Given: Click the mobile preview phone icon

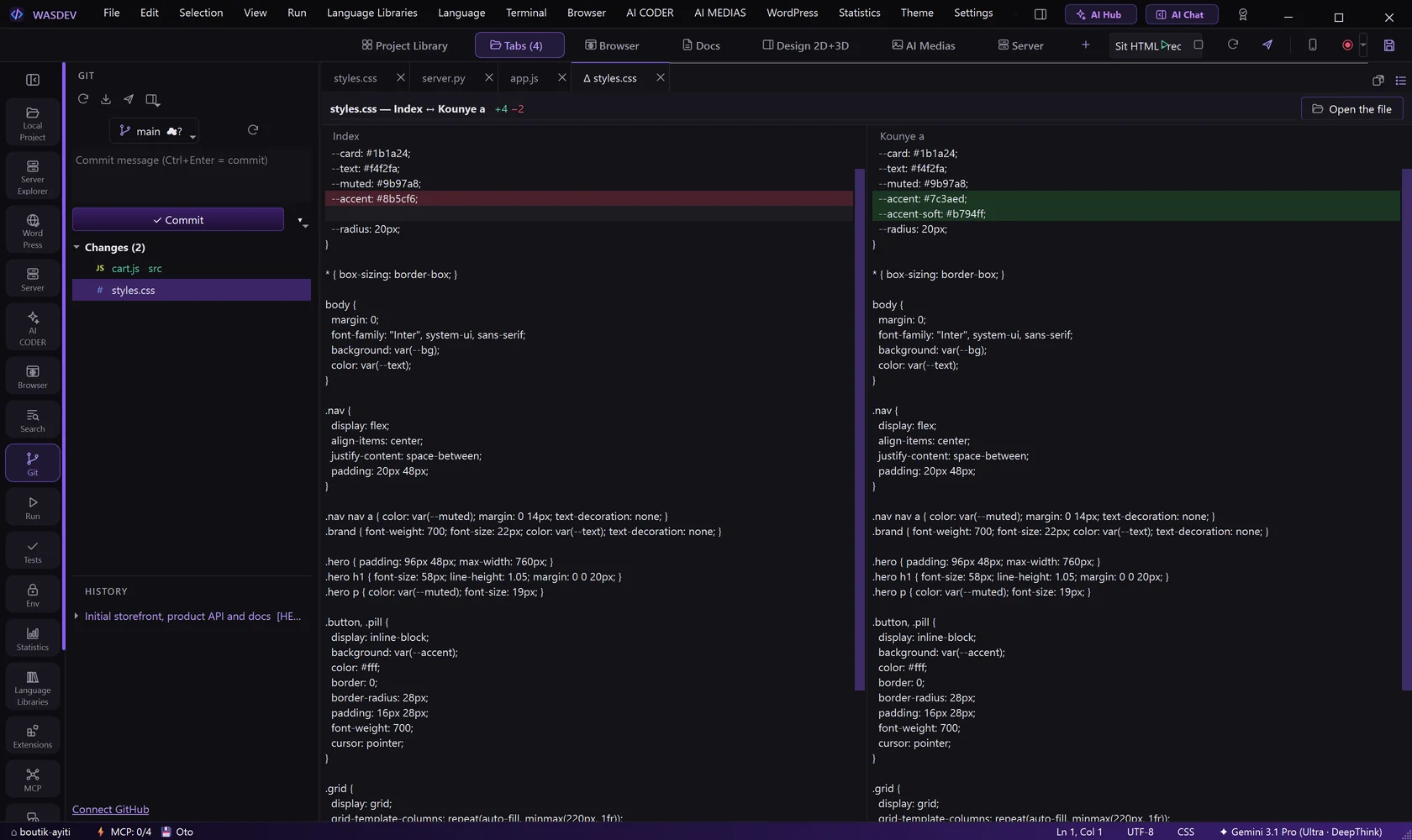Looking at the screenshot, I should (x=1313, y=45).
